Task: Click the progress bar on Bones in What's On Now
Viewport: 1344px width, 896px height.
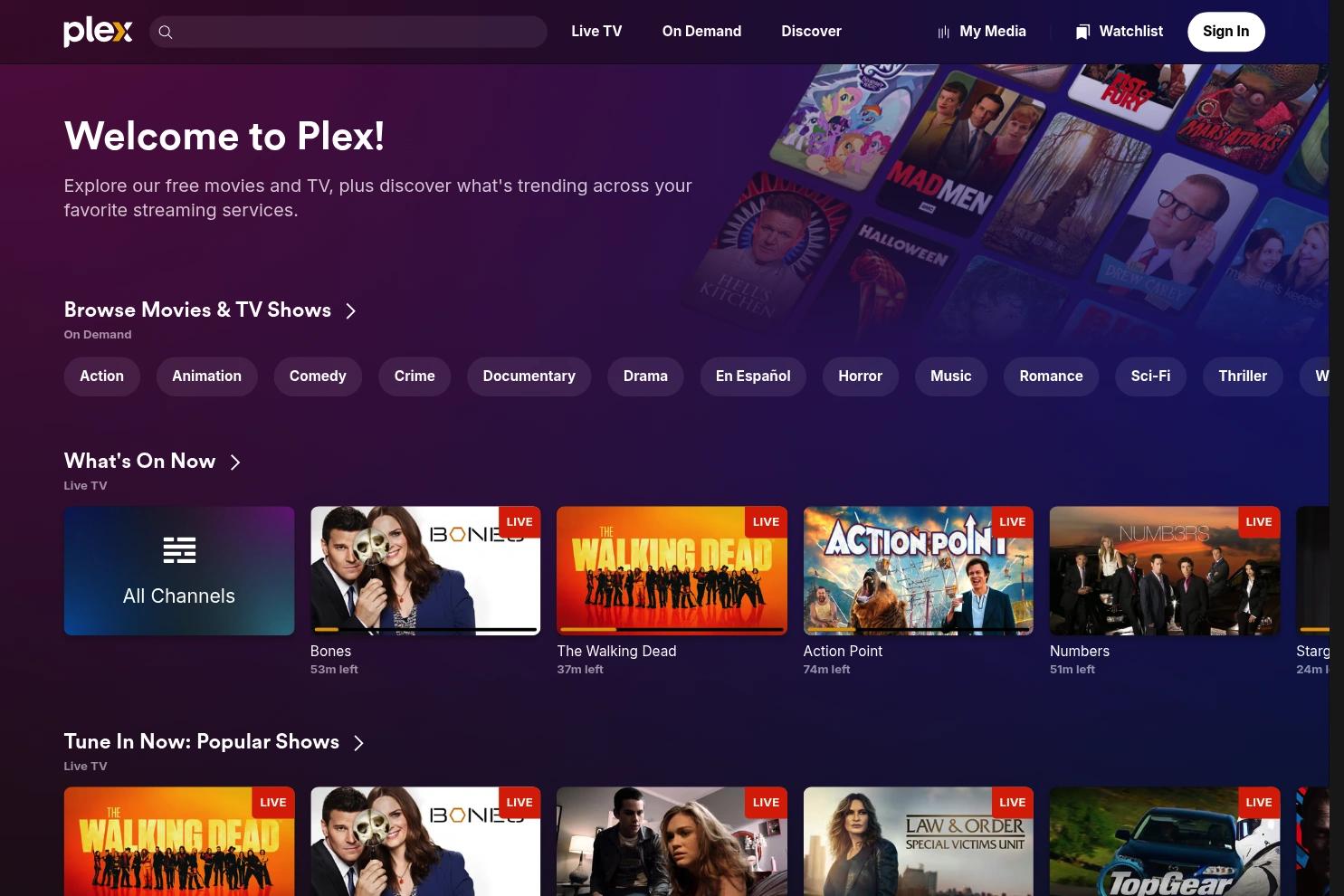Action: pos(425,629)
